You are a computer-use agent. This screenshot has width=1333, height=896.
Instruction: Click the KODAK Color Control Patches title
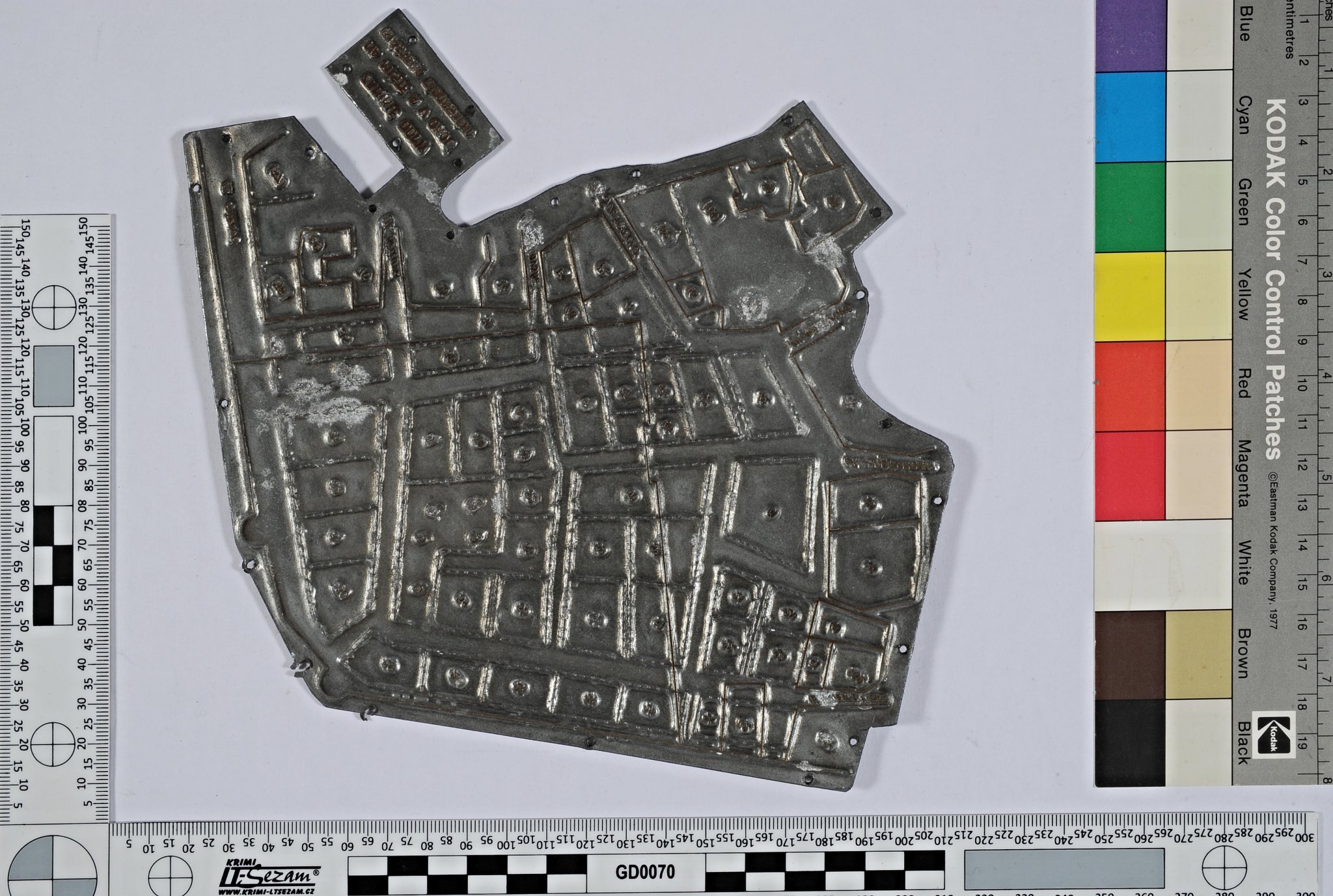coord(1274,279)
